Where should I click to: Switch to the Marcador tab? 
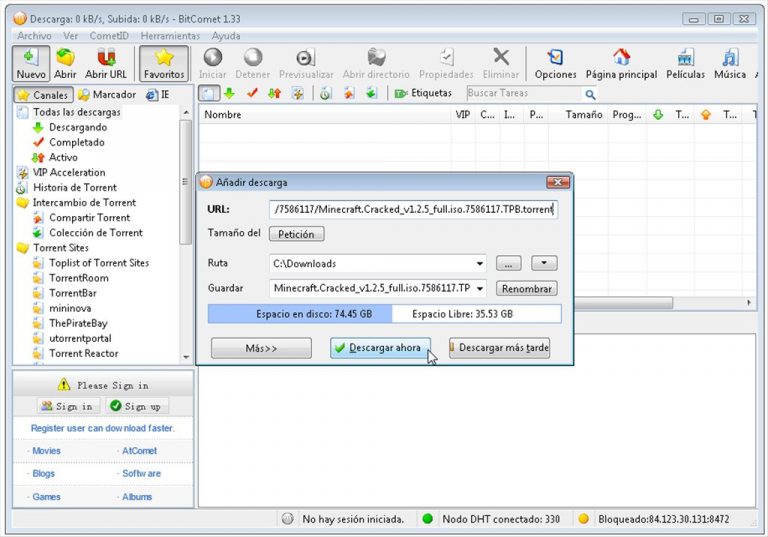[108, 95]
